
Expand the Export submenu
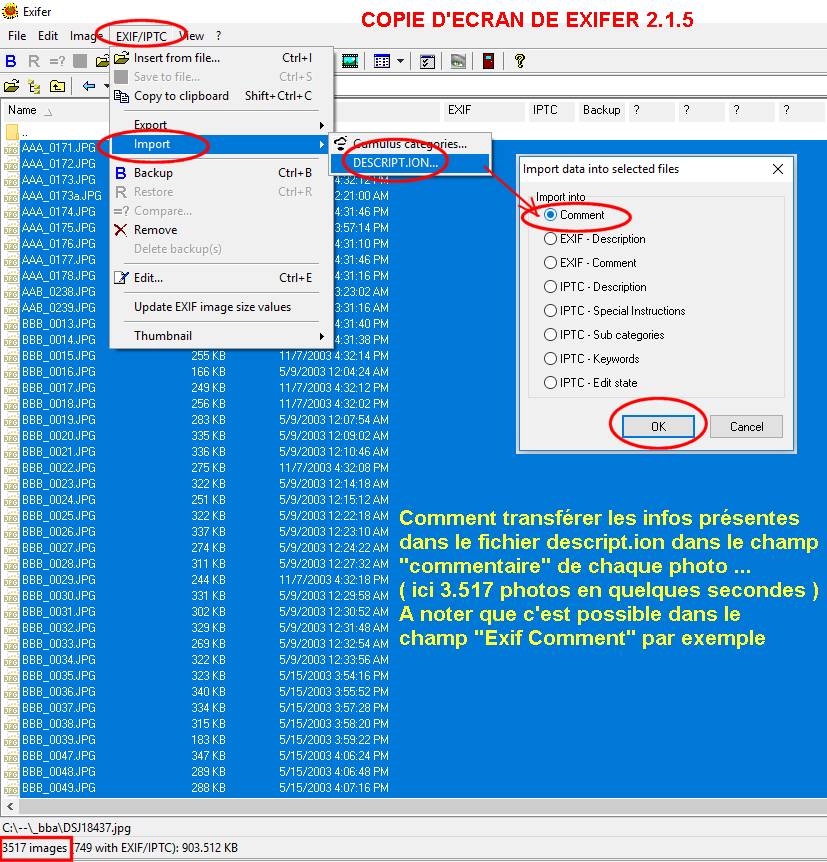point(221,125)
